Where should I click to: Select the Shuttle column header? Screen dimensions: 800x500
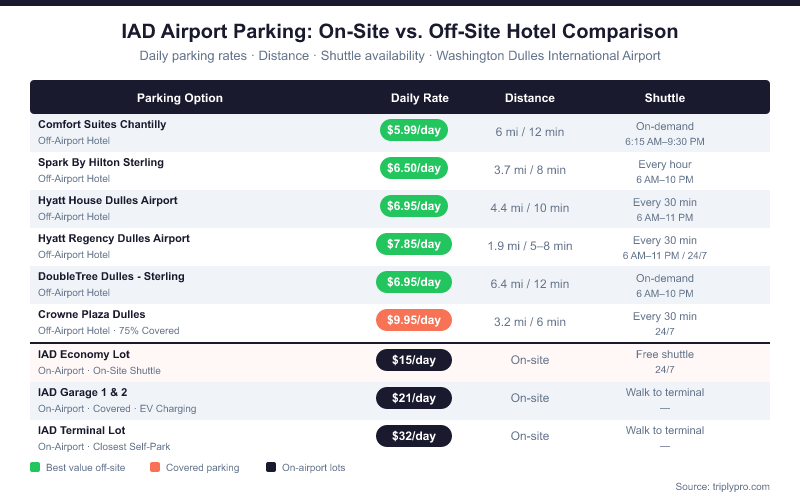point(665,98)
